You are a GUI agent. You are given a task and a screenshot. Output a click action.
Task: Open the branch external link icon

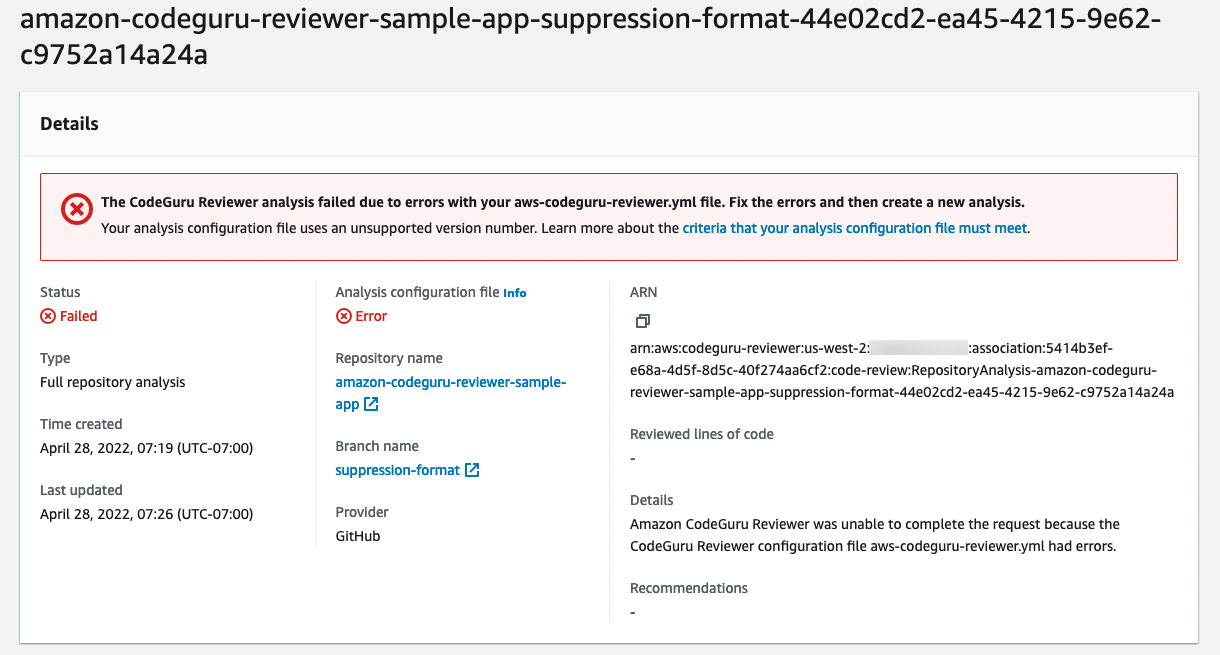[x=472, y=469]
